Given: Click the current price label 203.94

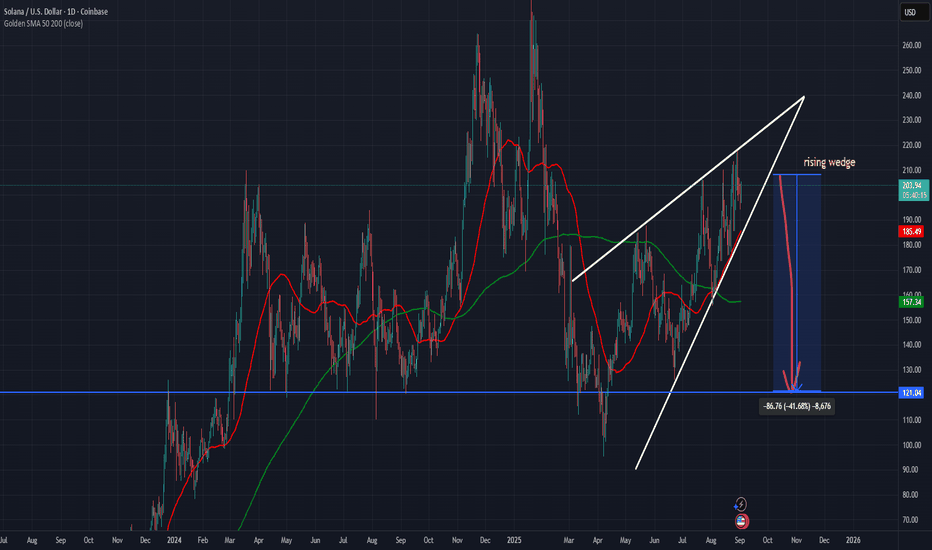Looking at the screenshot, I should [913, 190].
